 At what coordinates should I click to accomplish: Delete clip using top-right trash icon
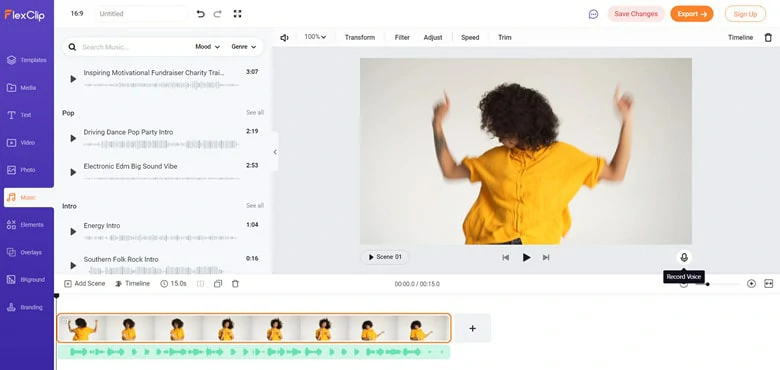tap(768, 37)
